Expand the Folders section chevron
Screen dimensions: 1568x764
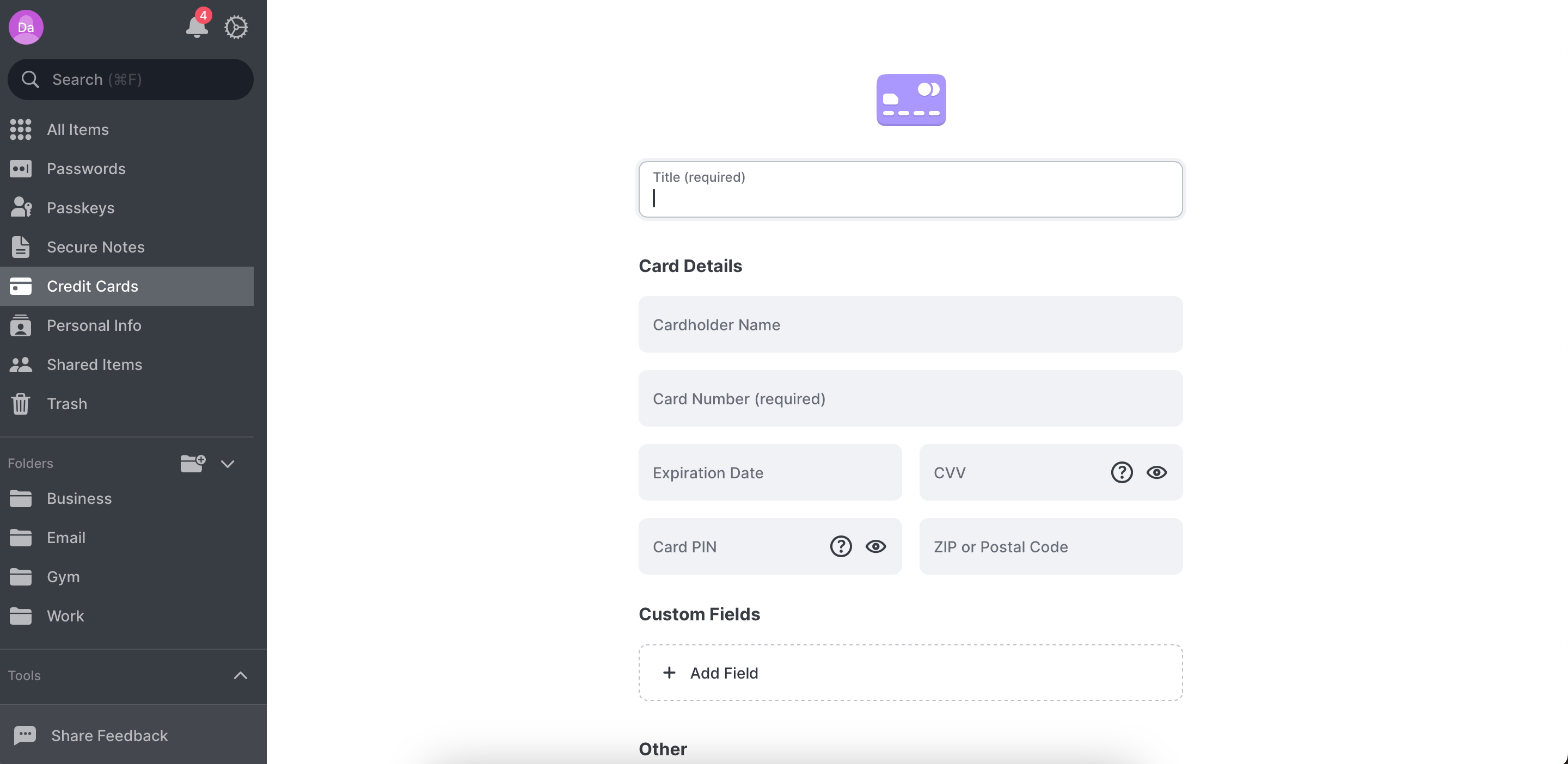227,463
